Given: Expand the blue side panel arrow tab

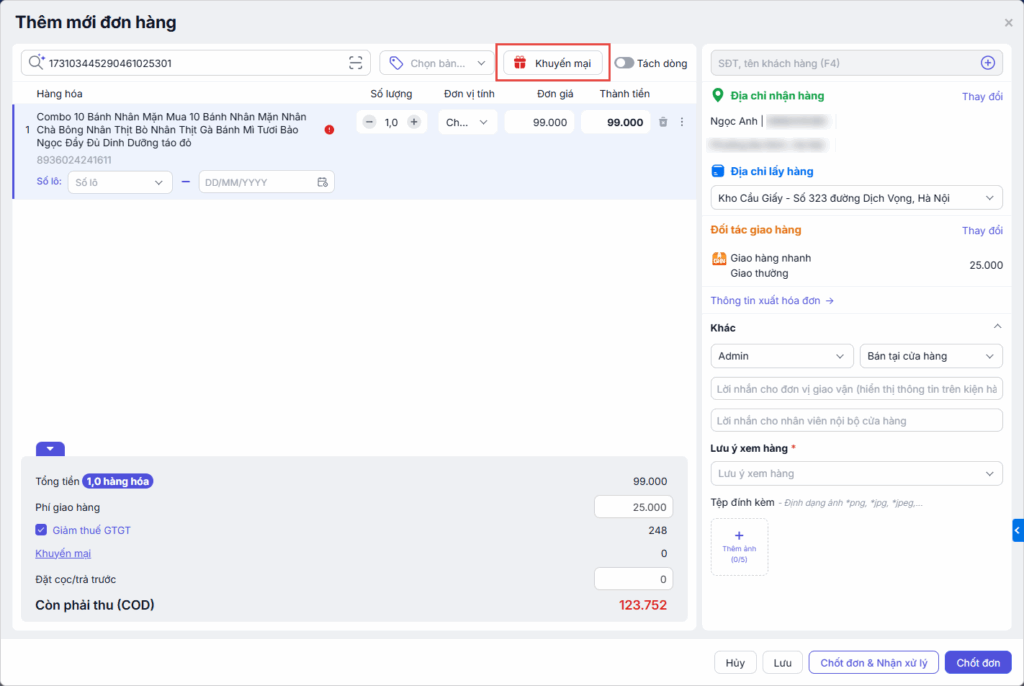Looking at the screenshot, I should click(x=1017, y=531).
